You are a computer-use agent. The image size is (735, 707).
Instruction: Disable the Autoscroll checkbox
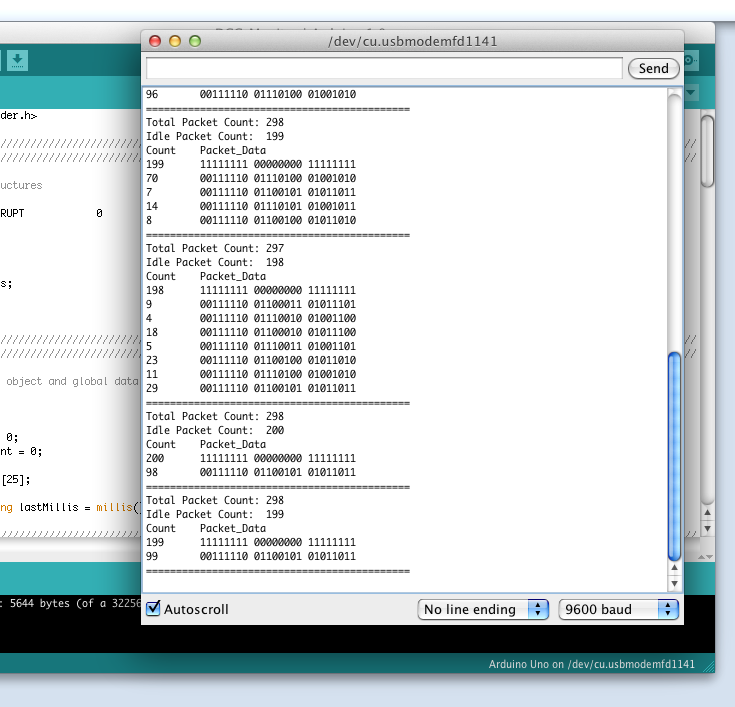click(x=153, y=609)
